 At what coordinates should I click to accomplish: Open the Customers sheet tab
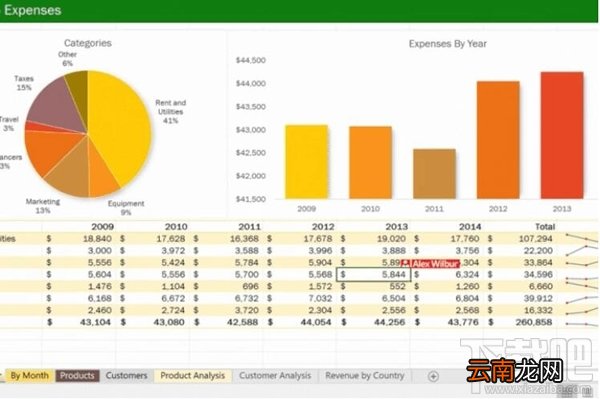pyautogui.click(x=127, y=376)
